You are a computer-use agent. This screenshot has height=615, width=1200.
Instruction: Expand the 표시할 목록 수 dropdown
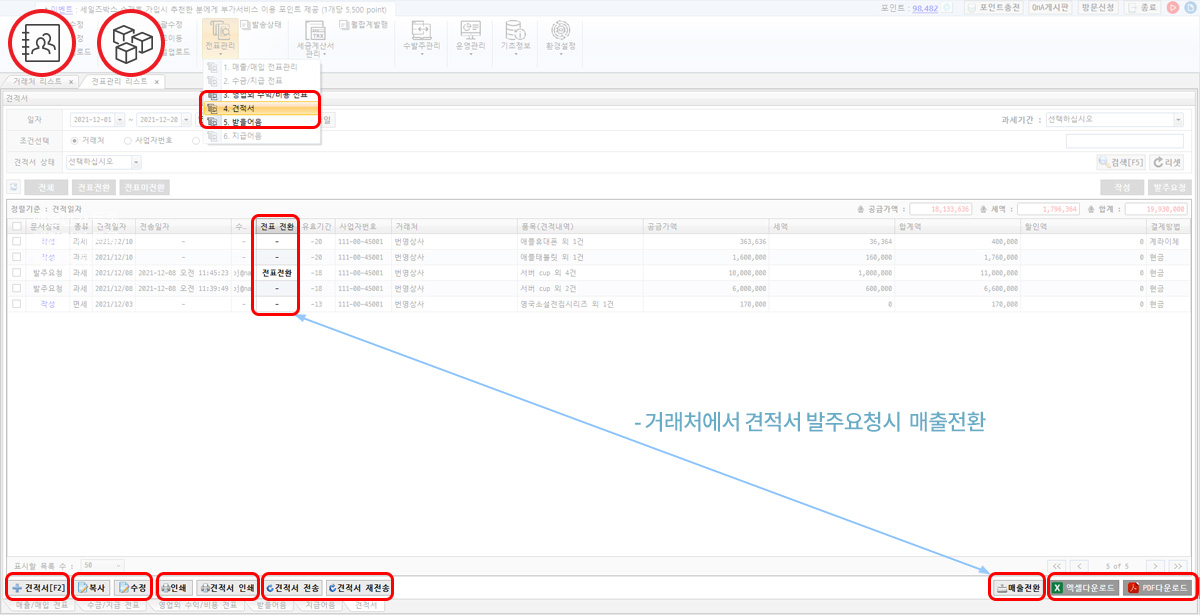103,565
